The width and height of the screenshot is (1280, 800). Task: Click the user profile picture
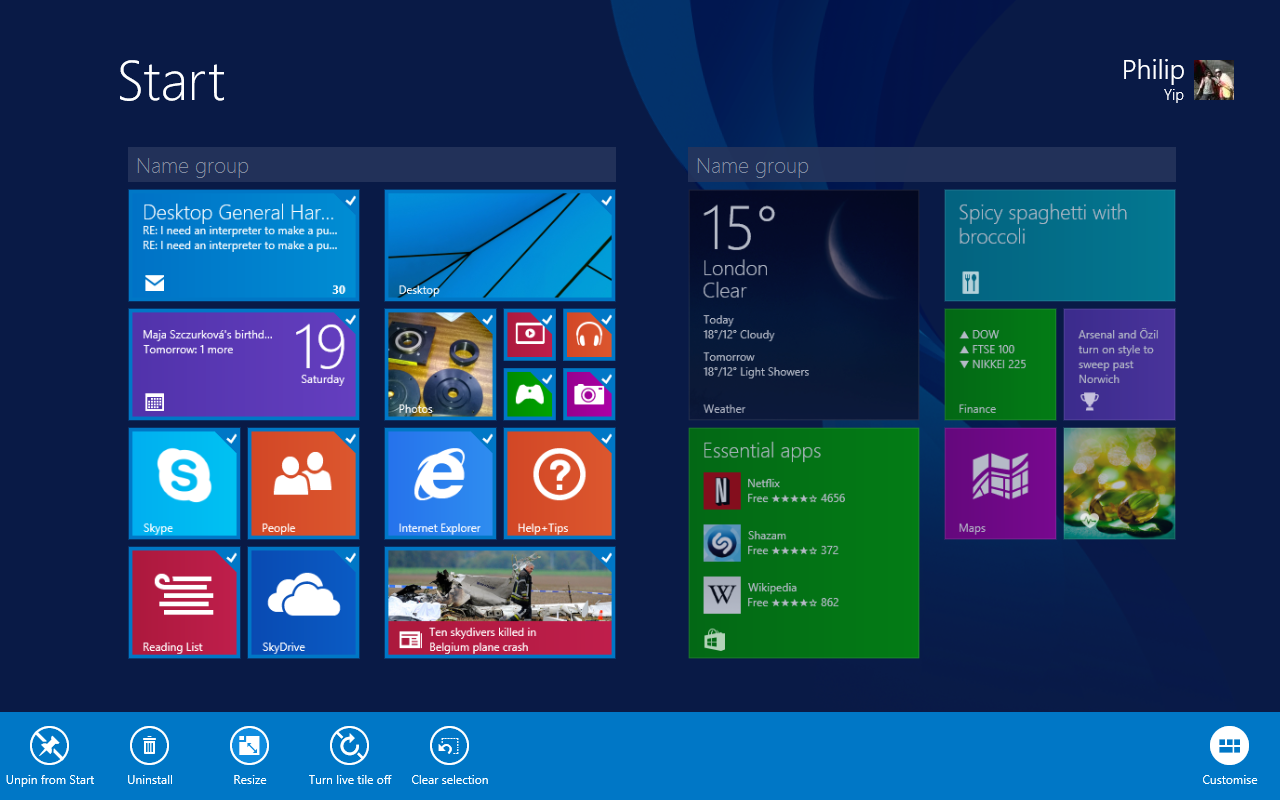click(1214, 80)
